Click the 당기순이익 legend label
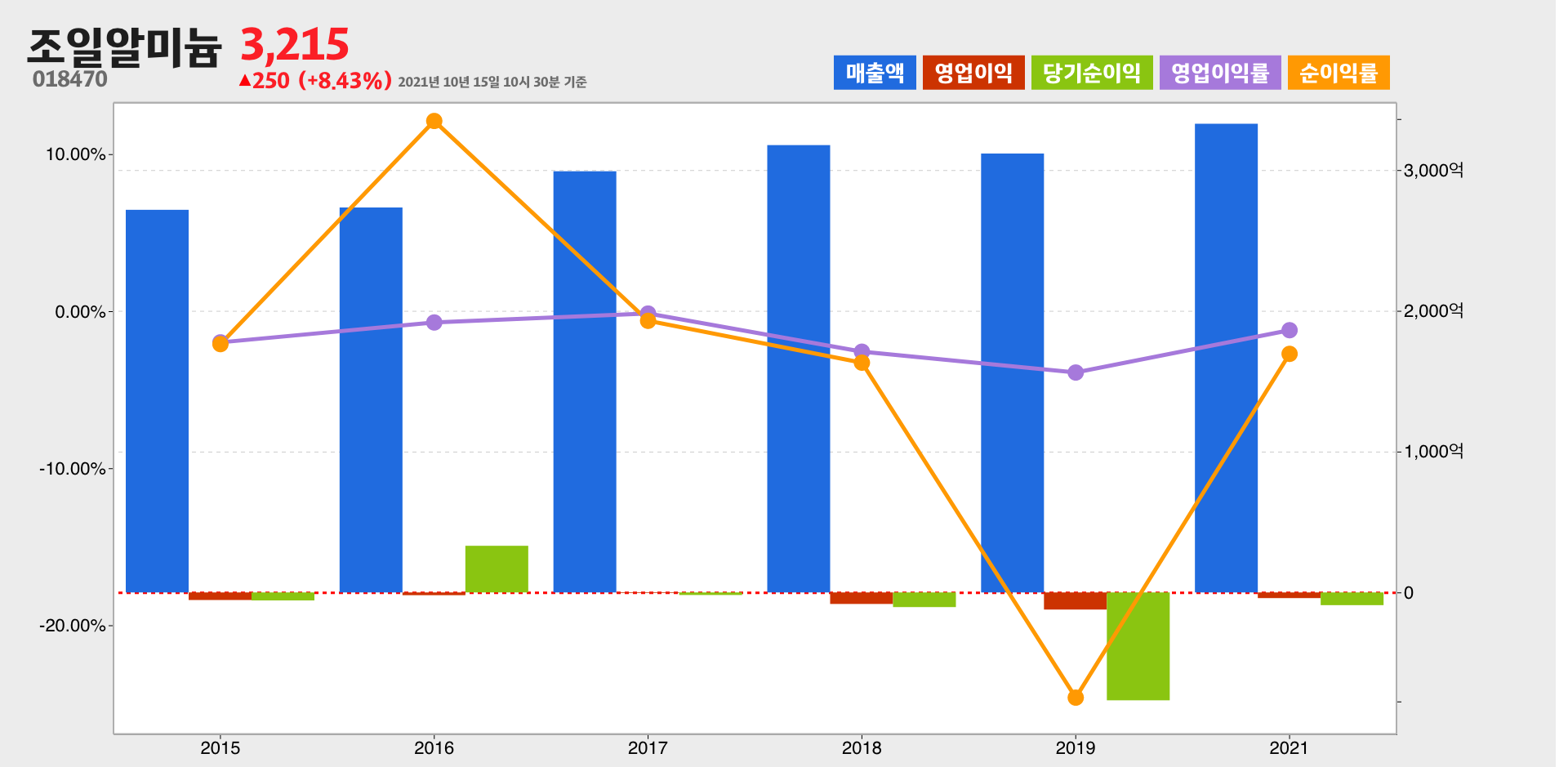Image resolution: width=1568 pixels, height=767 pixels. pyautogui.click(x=1092, y=73)
